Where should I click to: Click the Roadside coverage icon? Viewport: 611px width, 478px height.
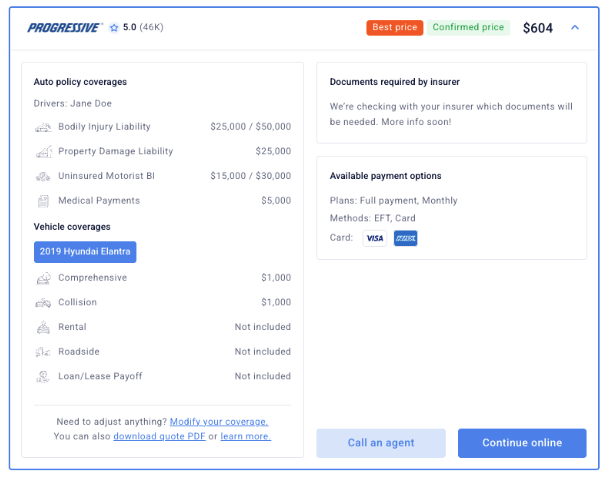[43, 352]
